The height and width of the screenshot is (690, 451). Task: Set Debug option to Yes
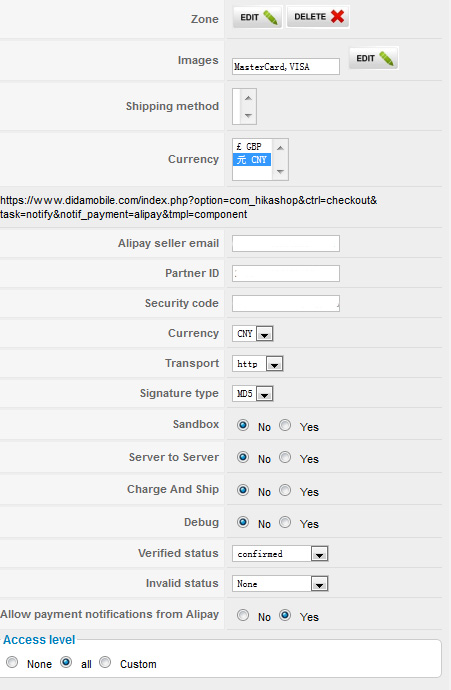pos(285,522)
